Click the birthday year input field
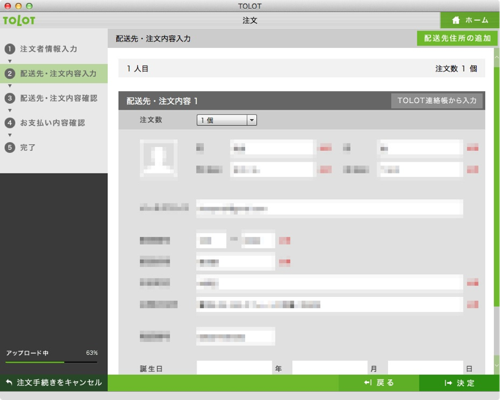The height and width of the screenshot is (400, 500). point(234,368)
